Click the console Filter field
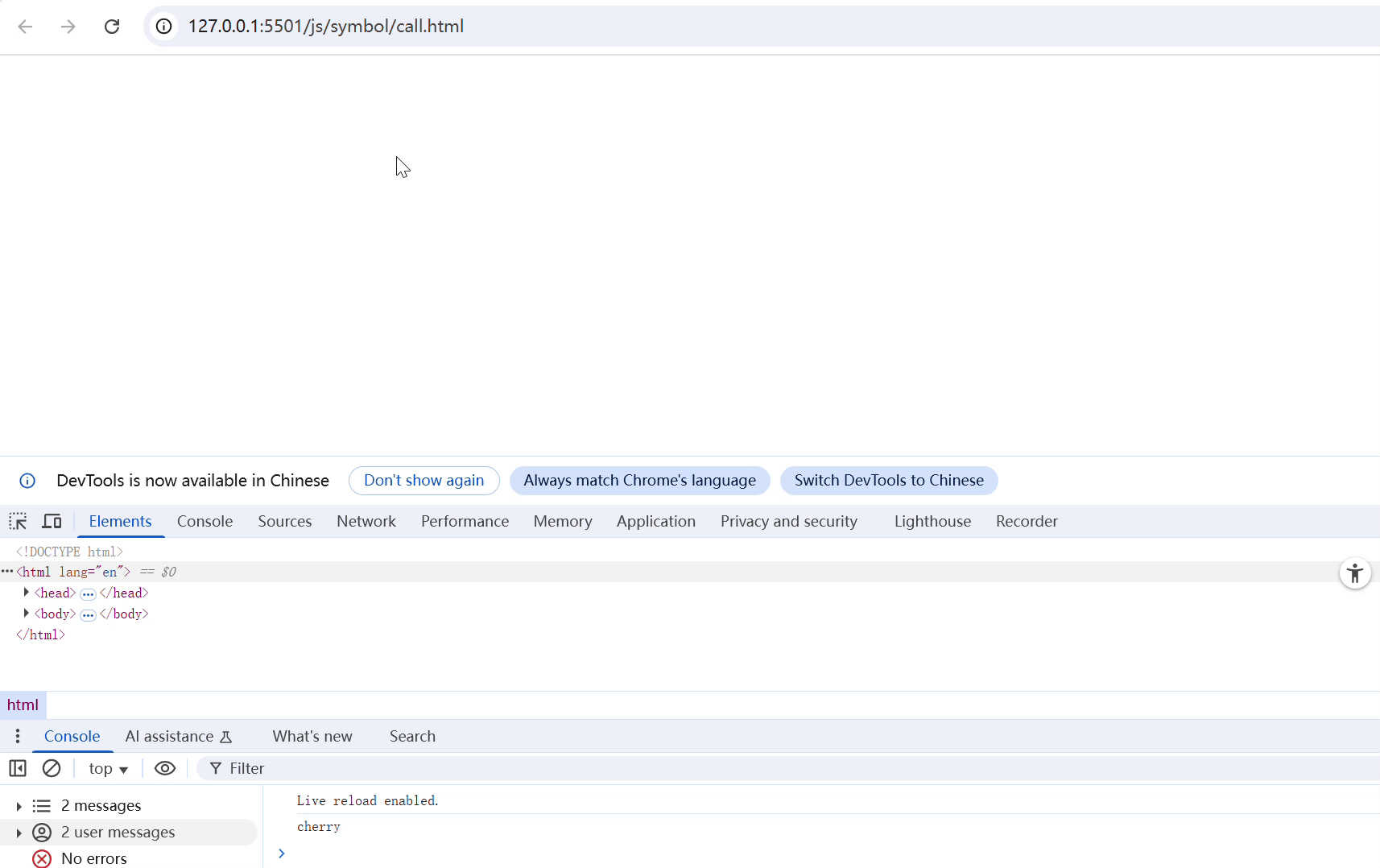The image size is (1380, 868). (x=789, y=769)
